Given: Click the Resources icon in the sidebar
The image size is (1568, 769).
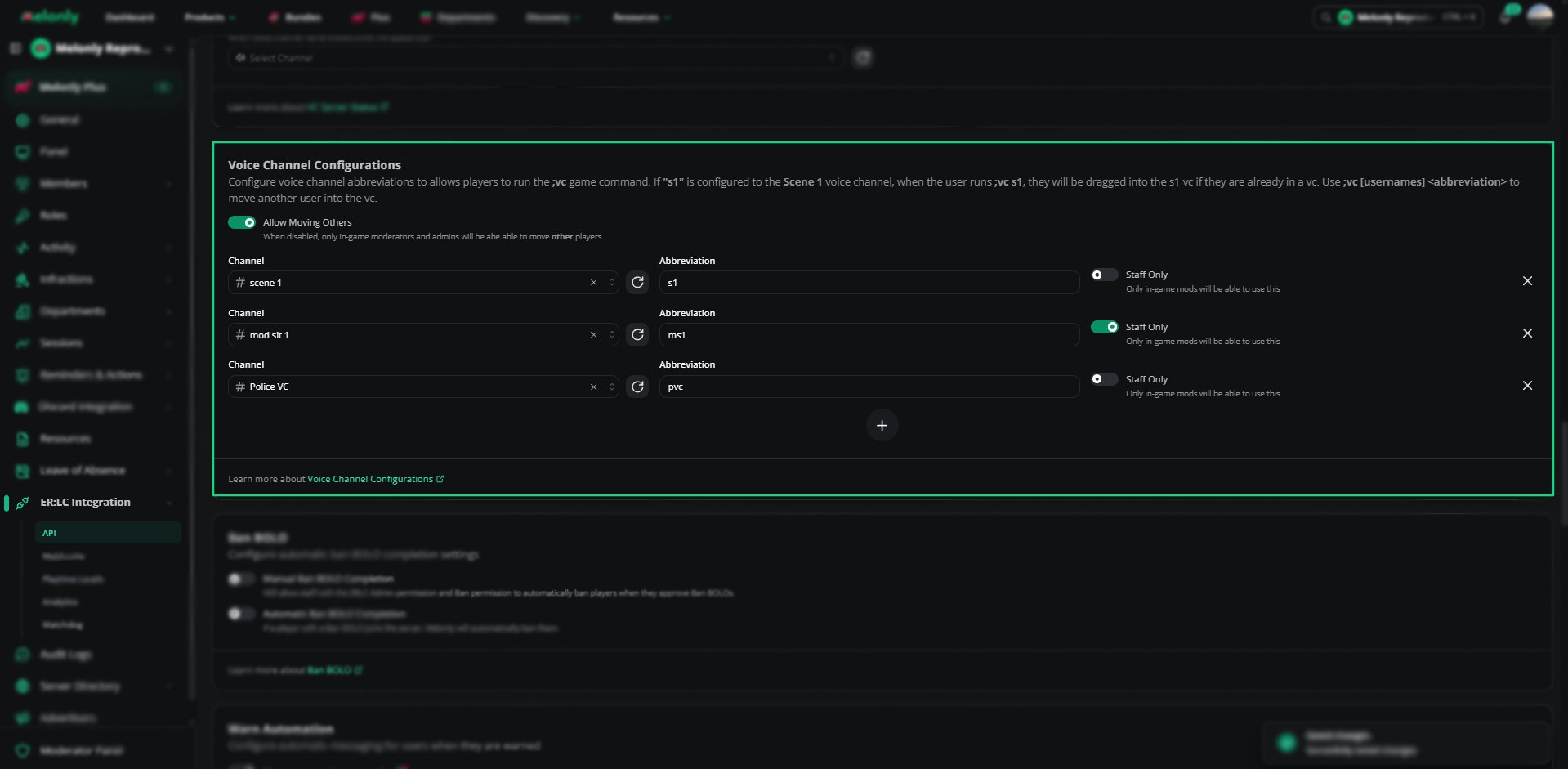Looking at the screenshot, I should coord(23,439).
